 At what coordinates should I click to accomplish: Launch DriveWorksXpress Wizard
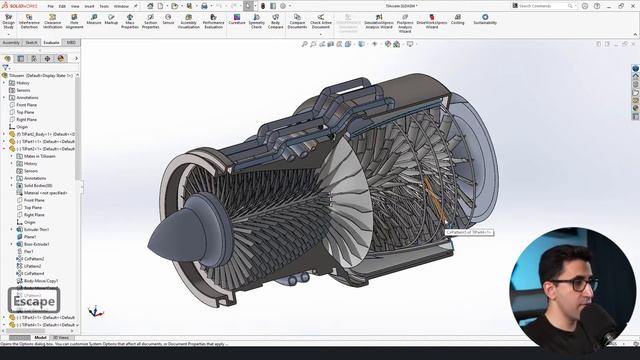[x=432, y=21]
